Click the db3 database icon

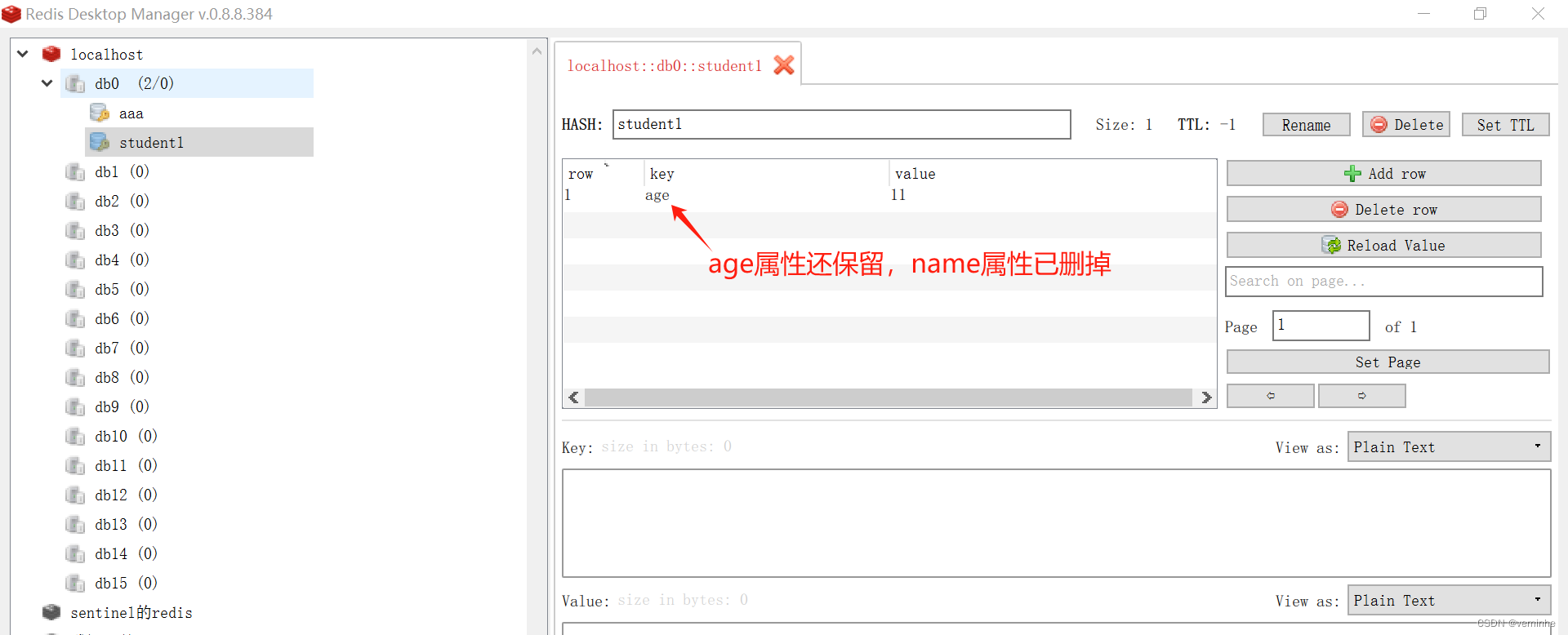75,230
